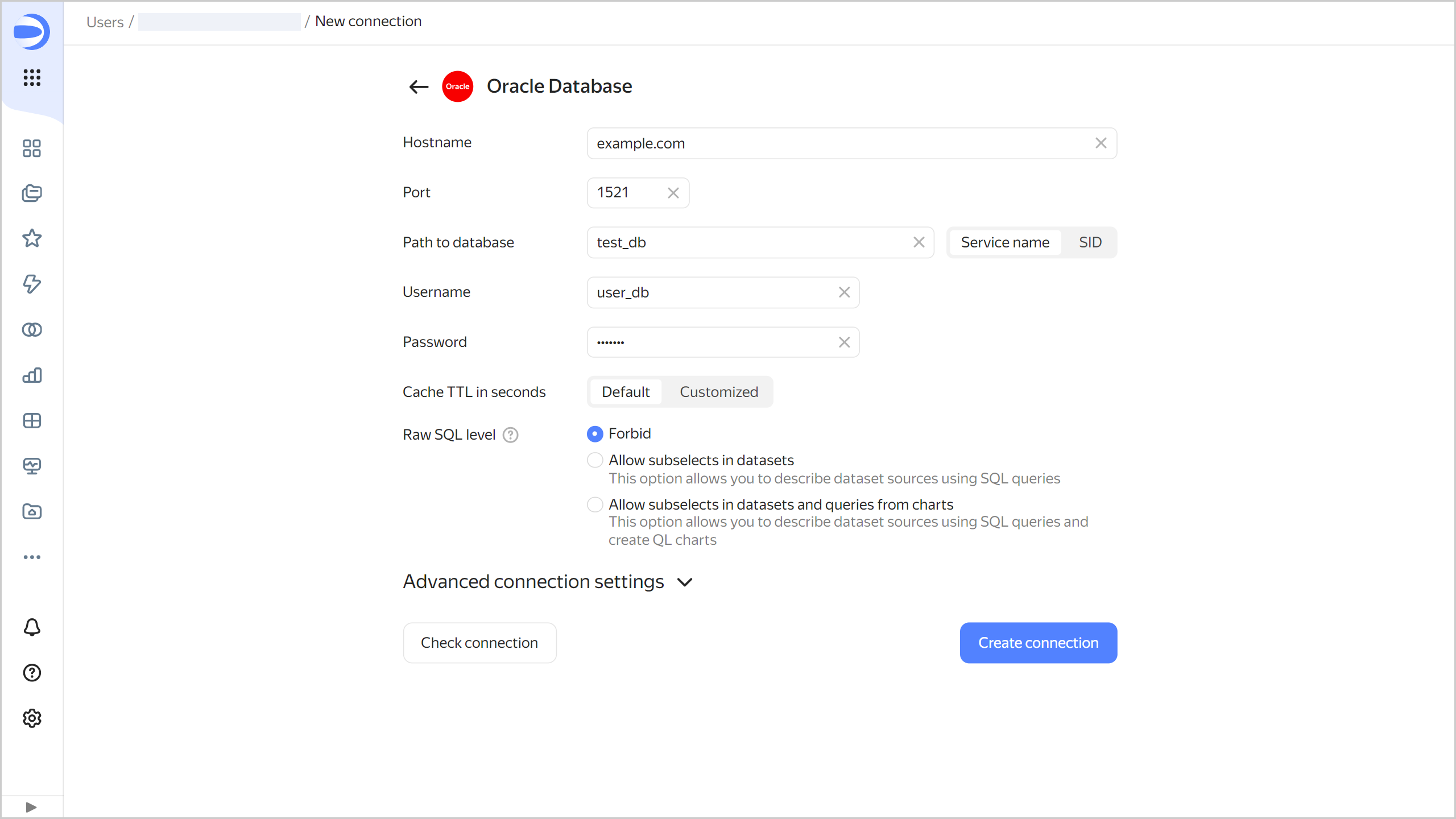Viewport: 1456px width, 819px height.
Task: Open the charts bar icon in sidebar
Action: [x=32, y=375]
